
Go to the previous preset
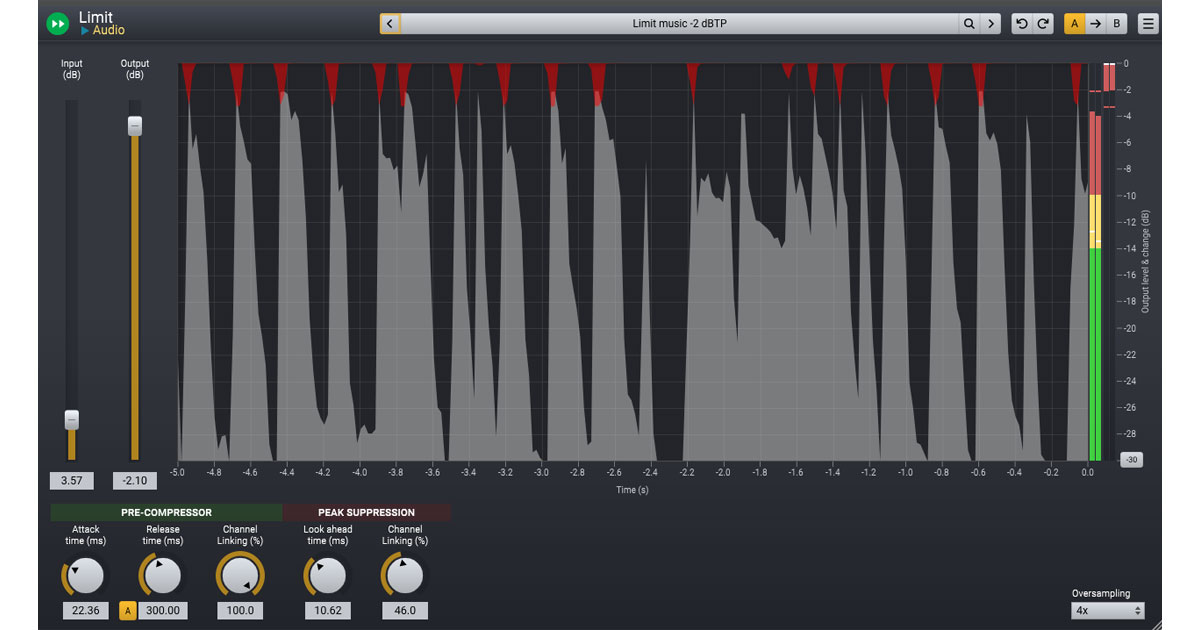390,23
